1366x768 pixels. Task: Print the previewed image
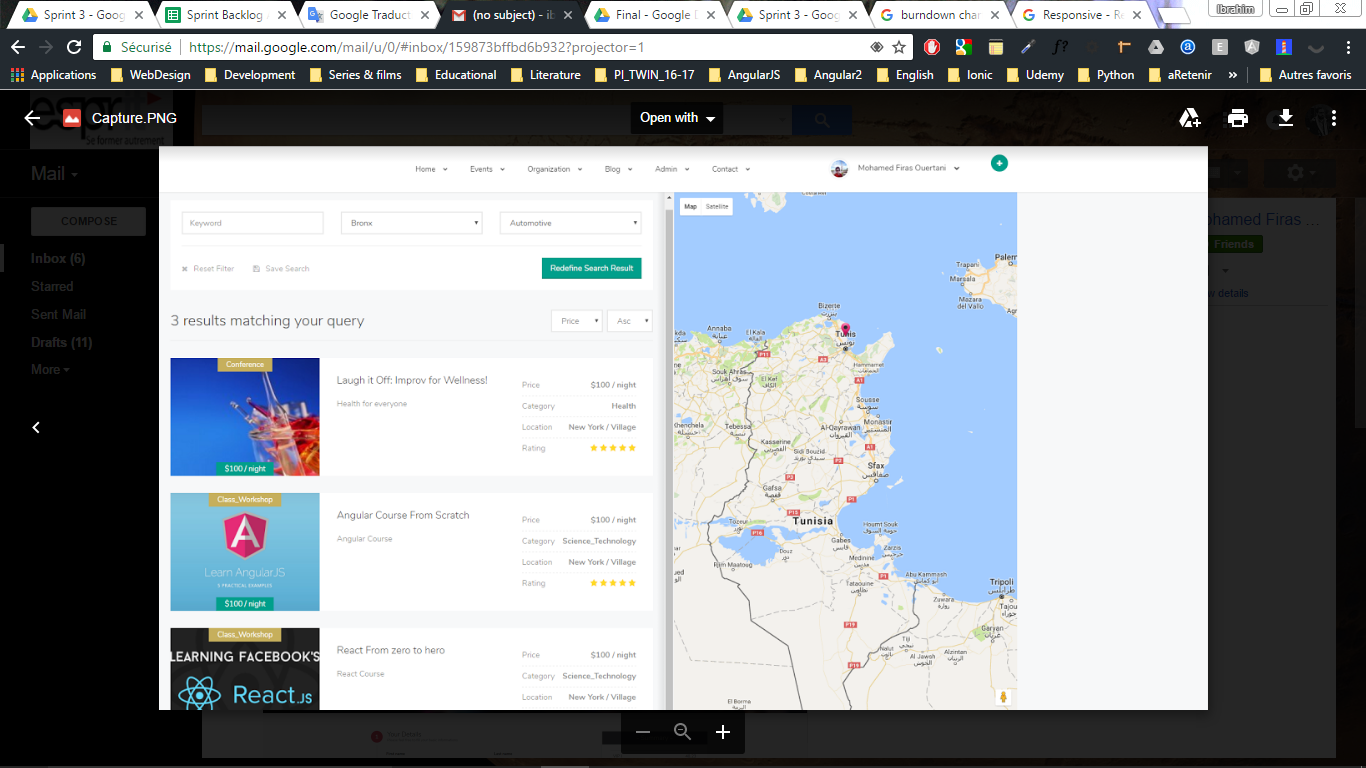coord(1238,118)
